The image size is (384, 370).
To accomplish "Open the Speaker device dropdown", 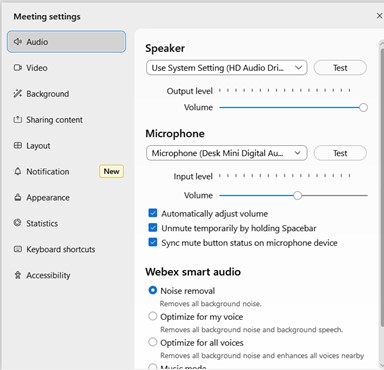I will [x=227, y=68].
